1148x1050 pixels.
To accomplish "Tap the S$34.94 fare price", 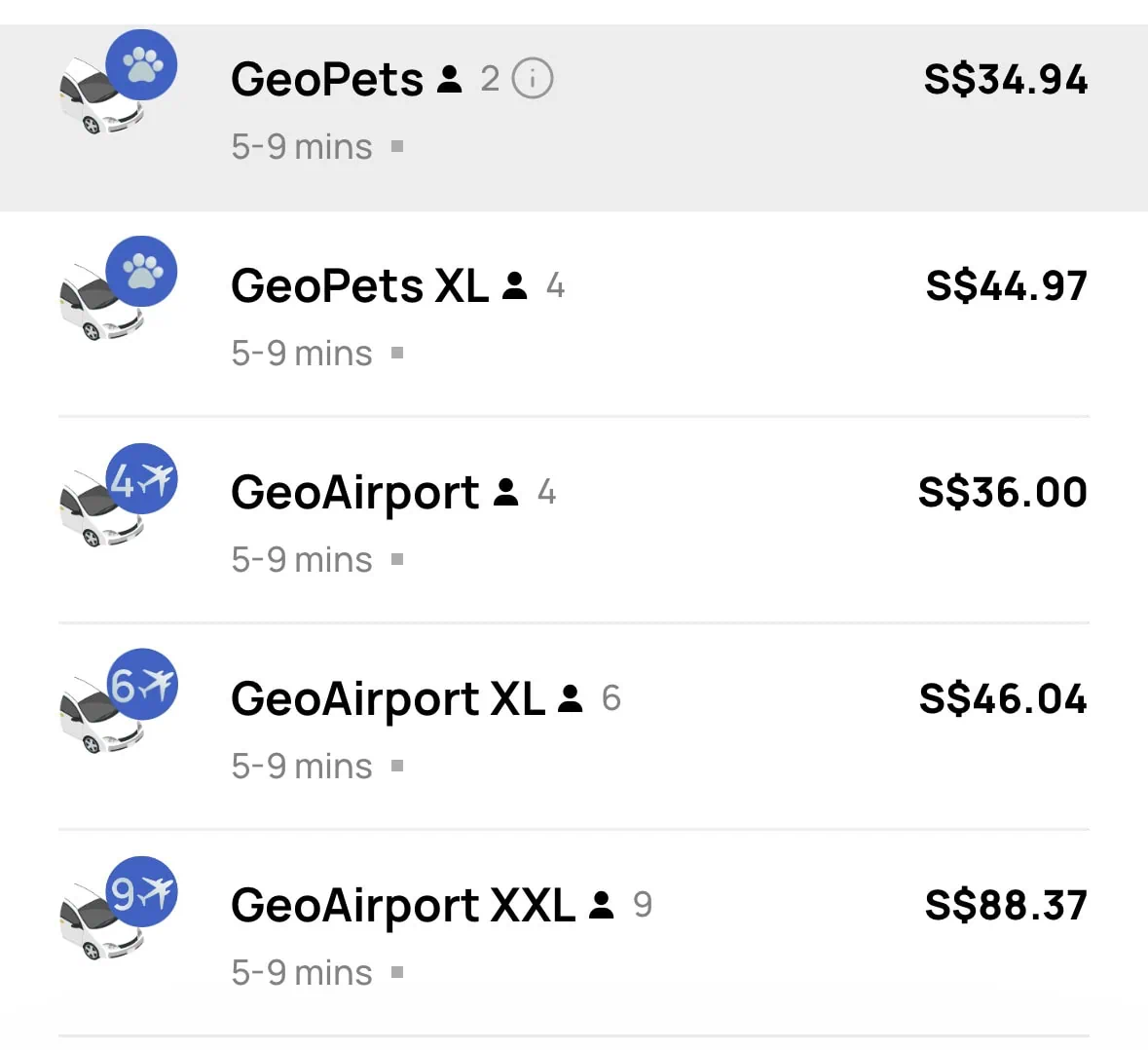I will (1005, 80).
